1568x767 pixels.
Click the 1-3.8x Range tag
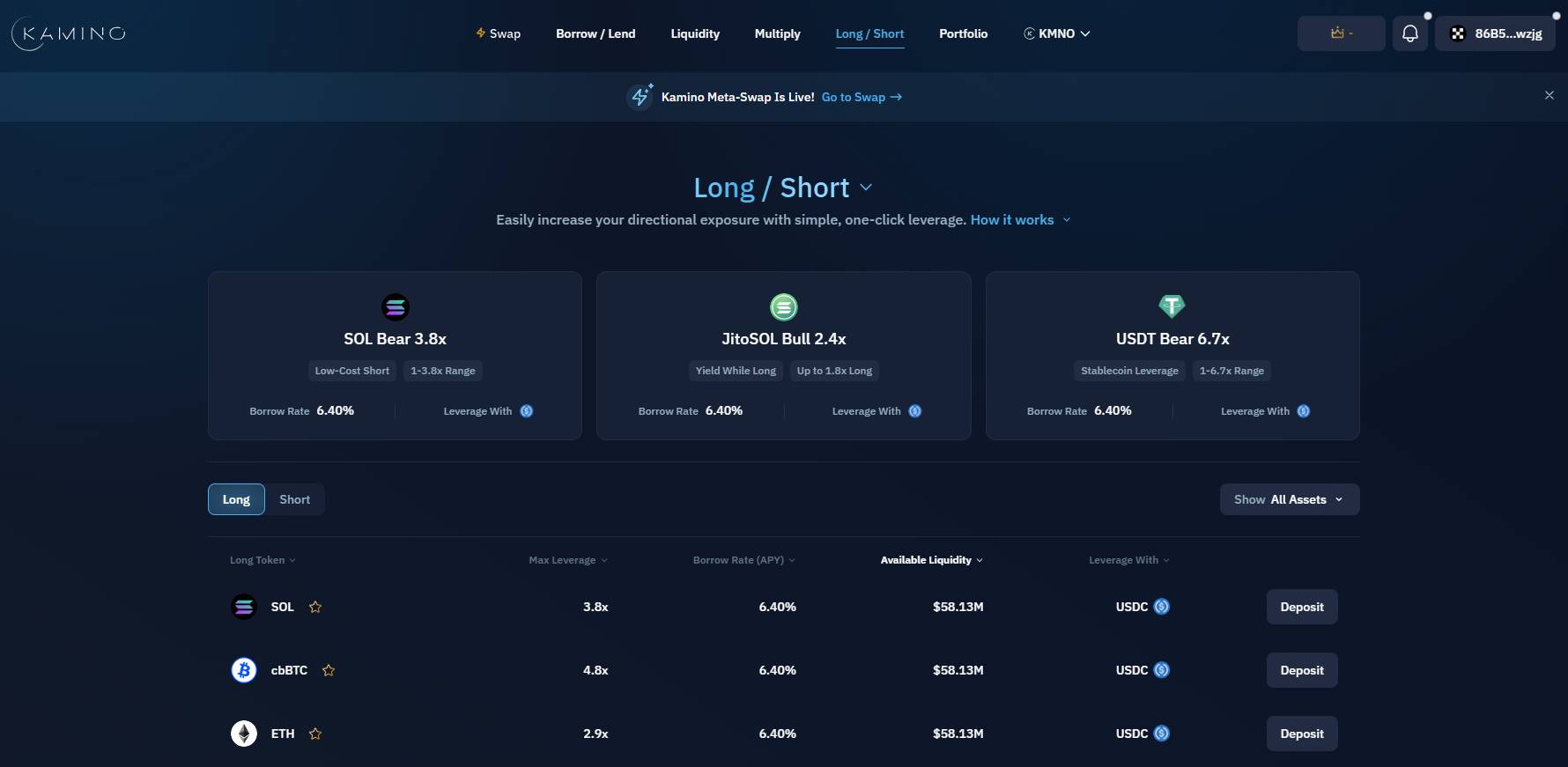(443, 371)
